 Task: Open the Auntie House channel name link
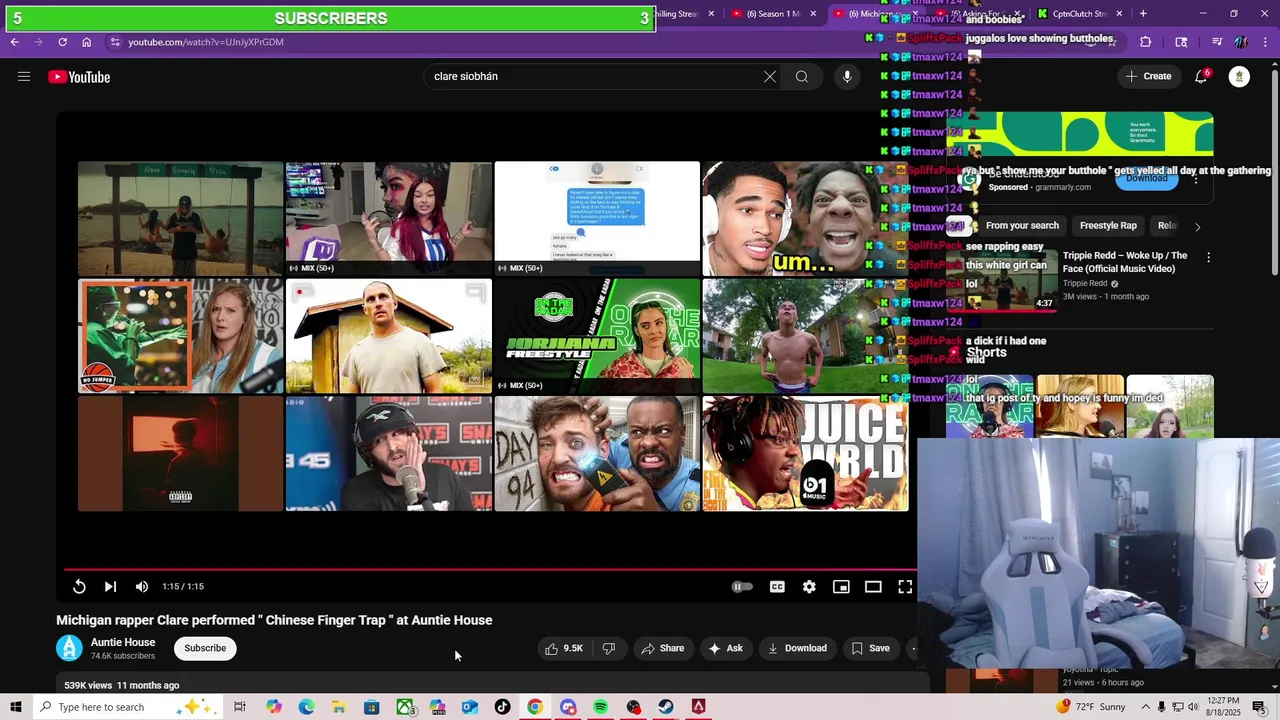coord(123,642)
